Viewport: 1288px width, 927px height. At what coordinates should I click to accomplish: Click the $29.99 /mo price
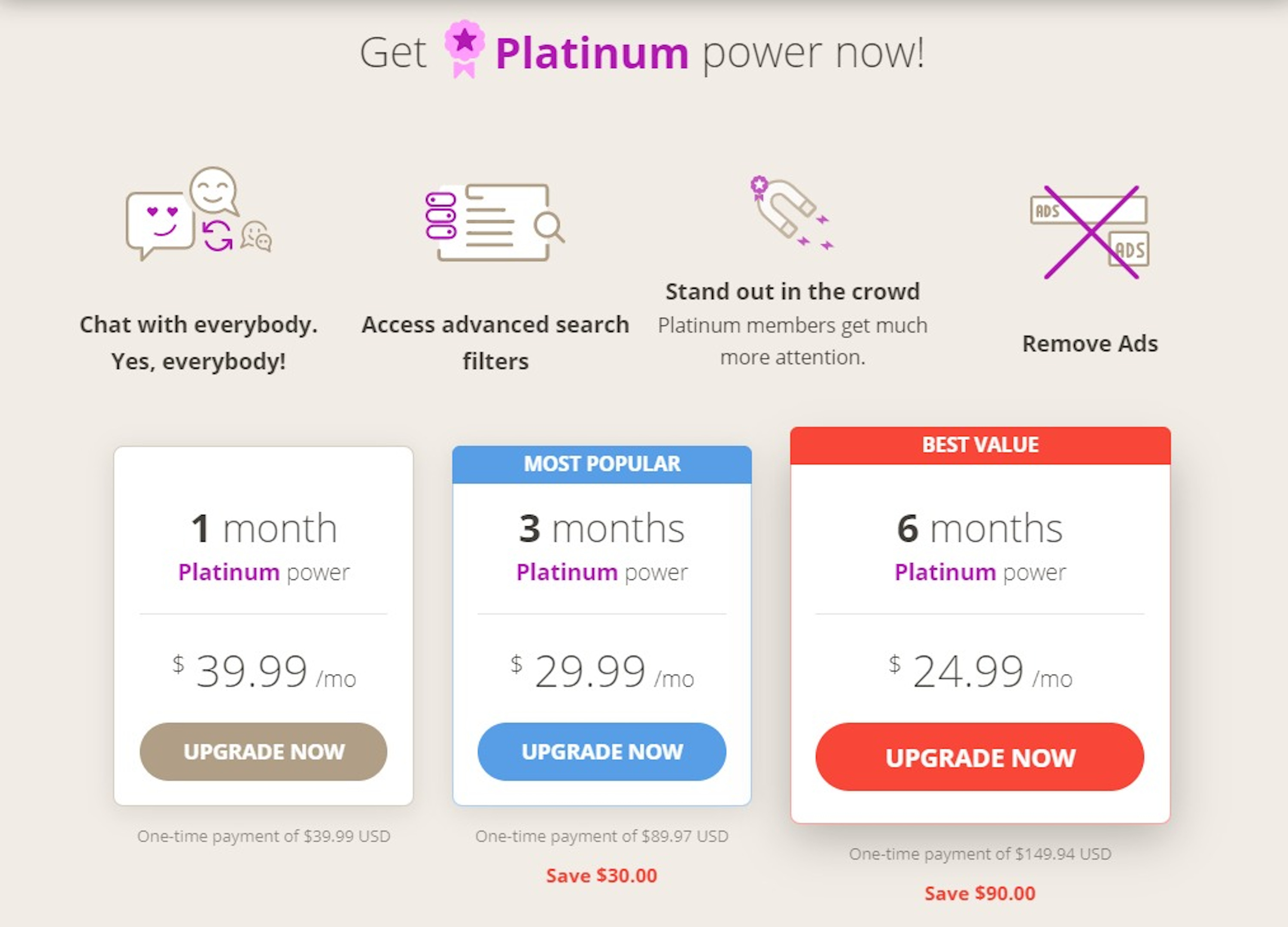[x=601, y=672]
